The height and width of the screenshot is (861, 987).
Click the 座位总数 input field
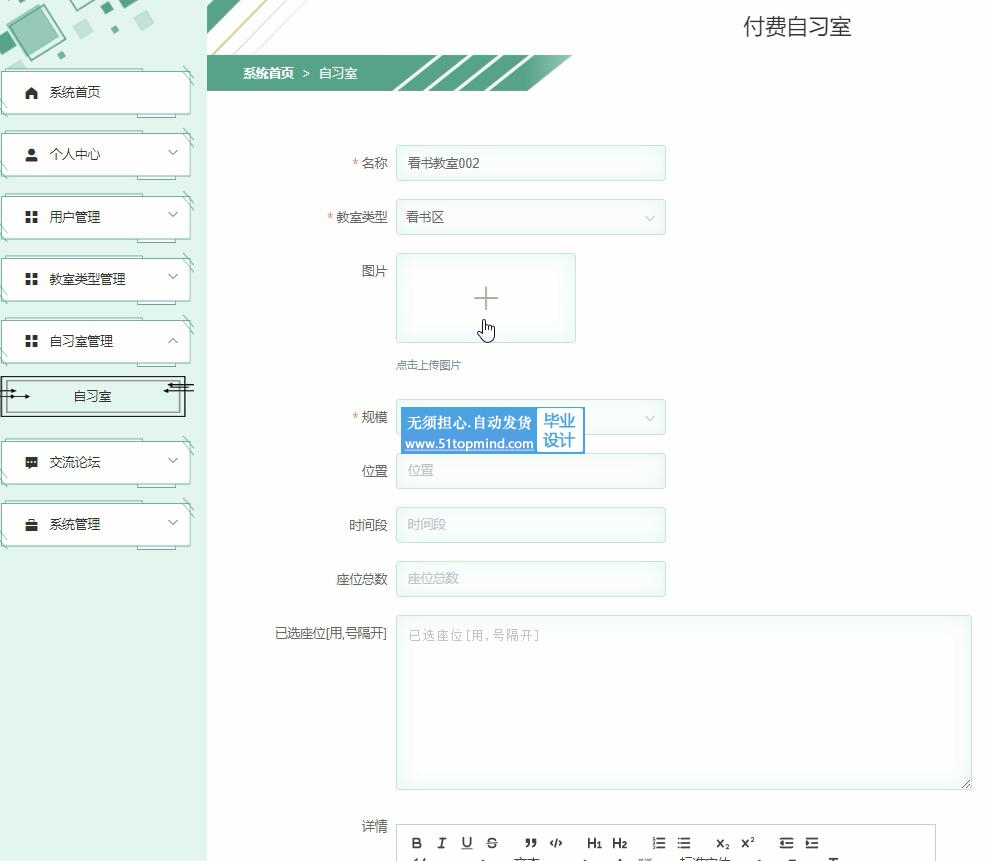pos(530,579)
